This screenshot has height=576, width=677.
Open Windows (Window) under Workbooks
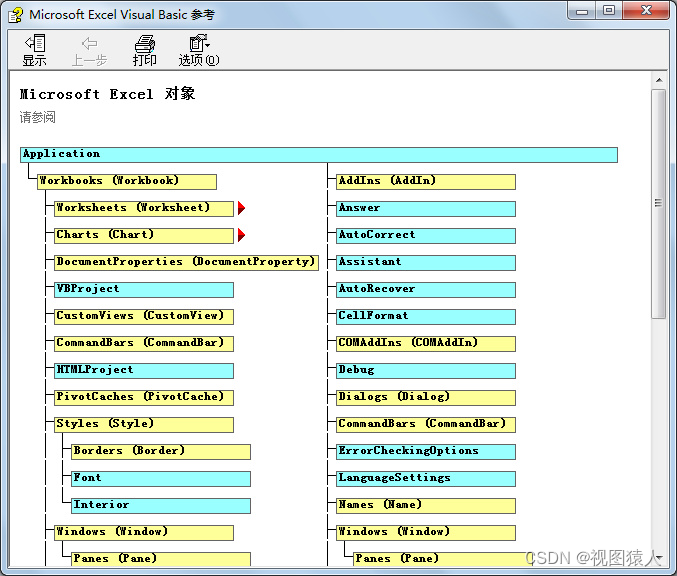click(x=144, y=533)
